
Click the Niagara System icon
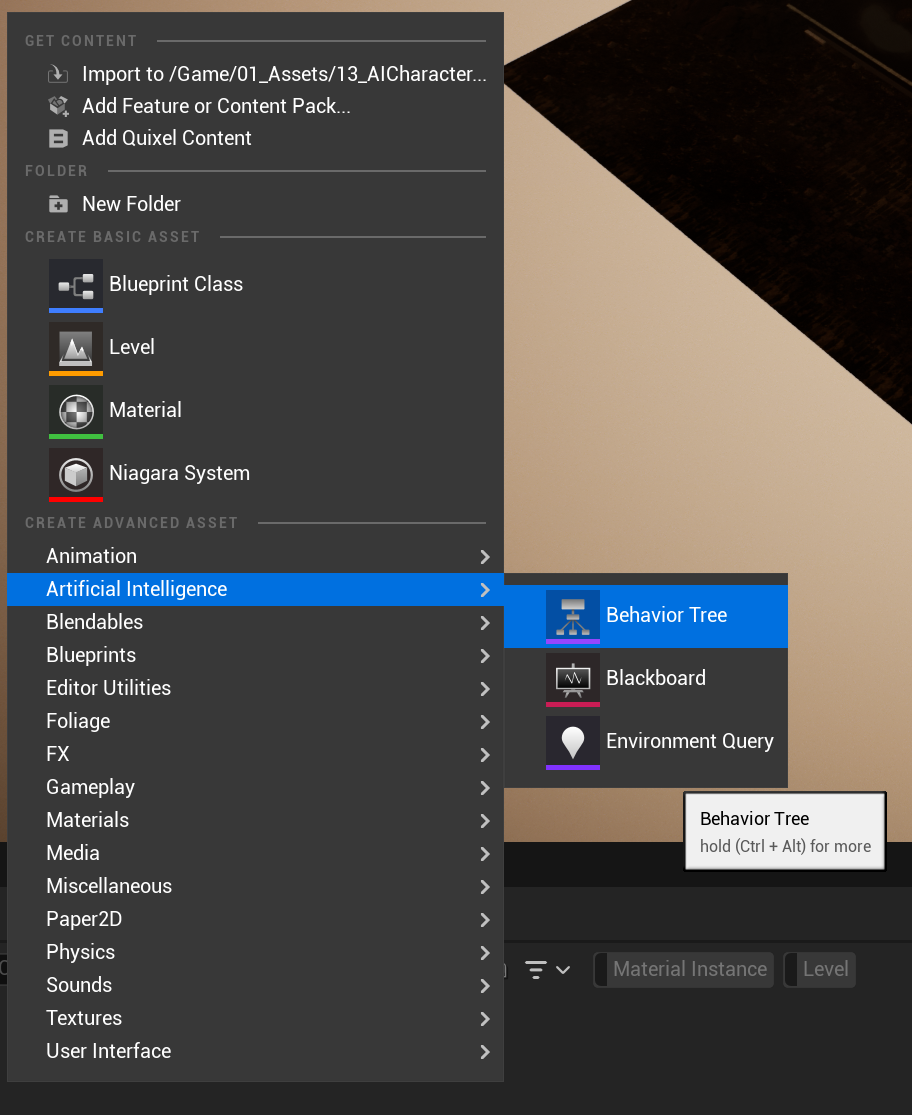coord(75,474)
